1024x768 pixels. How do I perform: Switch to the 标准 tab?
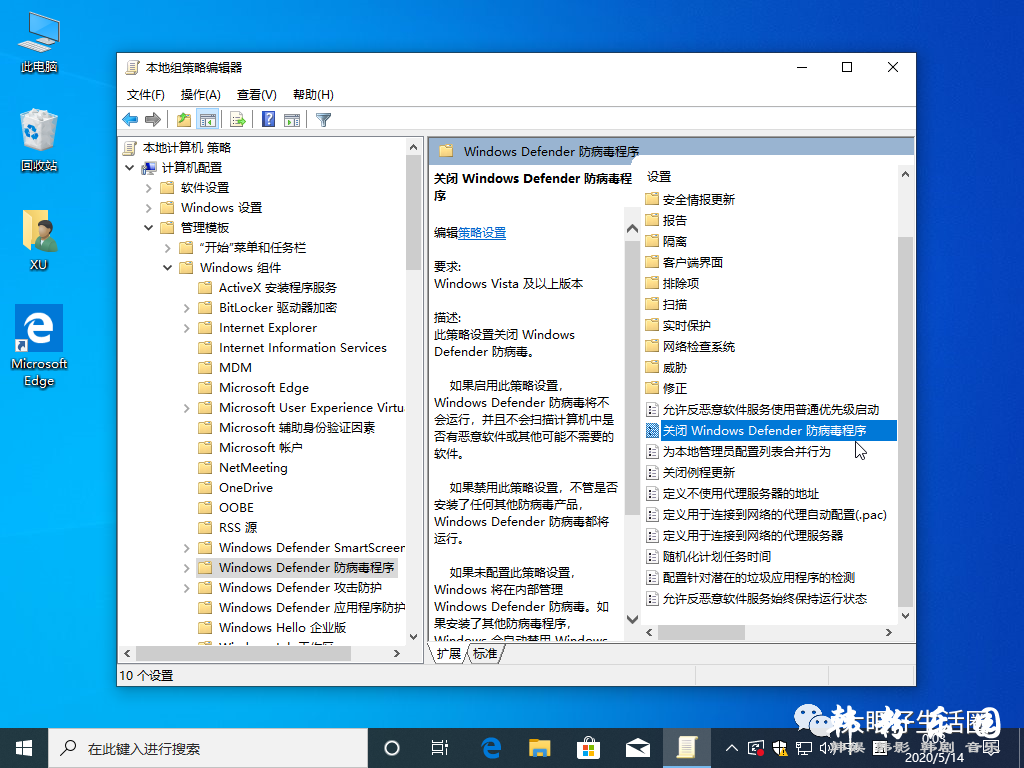(485, 653)
